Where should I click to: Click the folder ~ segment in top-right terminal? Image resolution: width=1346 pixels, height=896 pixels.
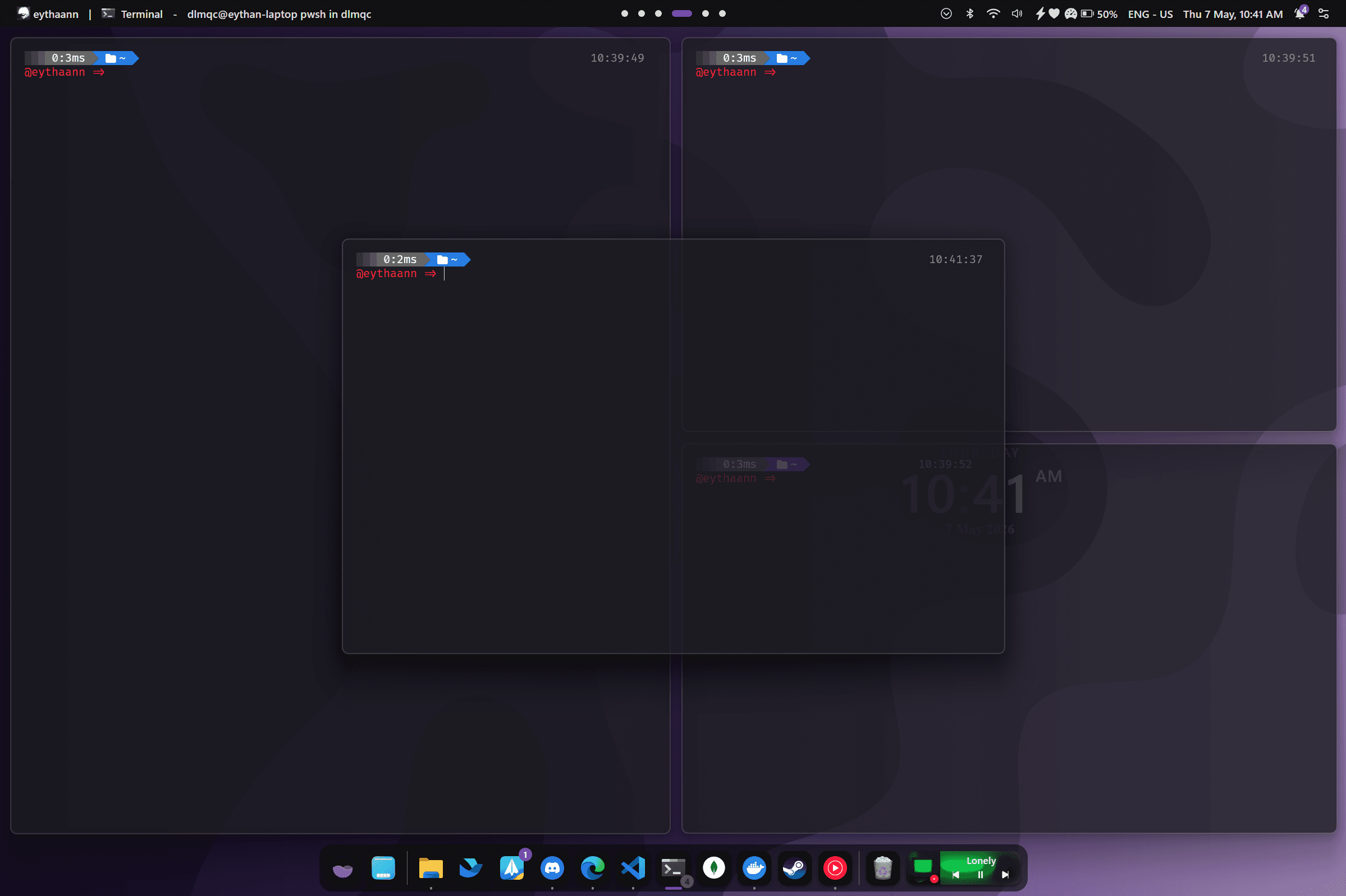point(788,58)
